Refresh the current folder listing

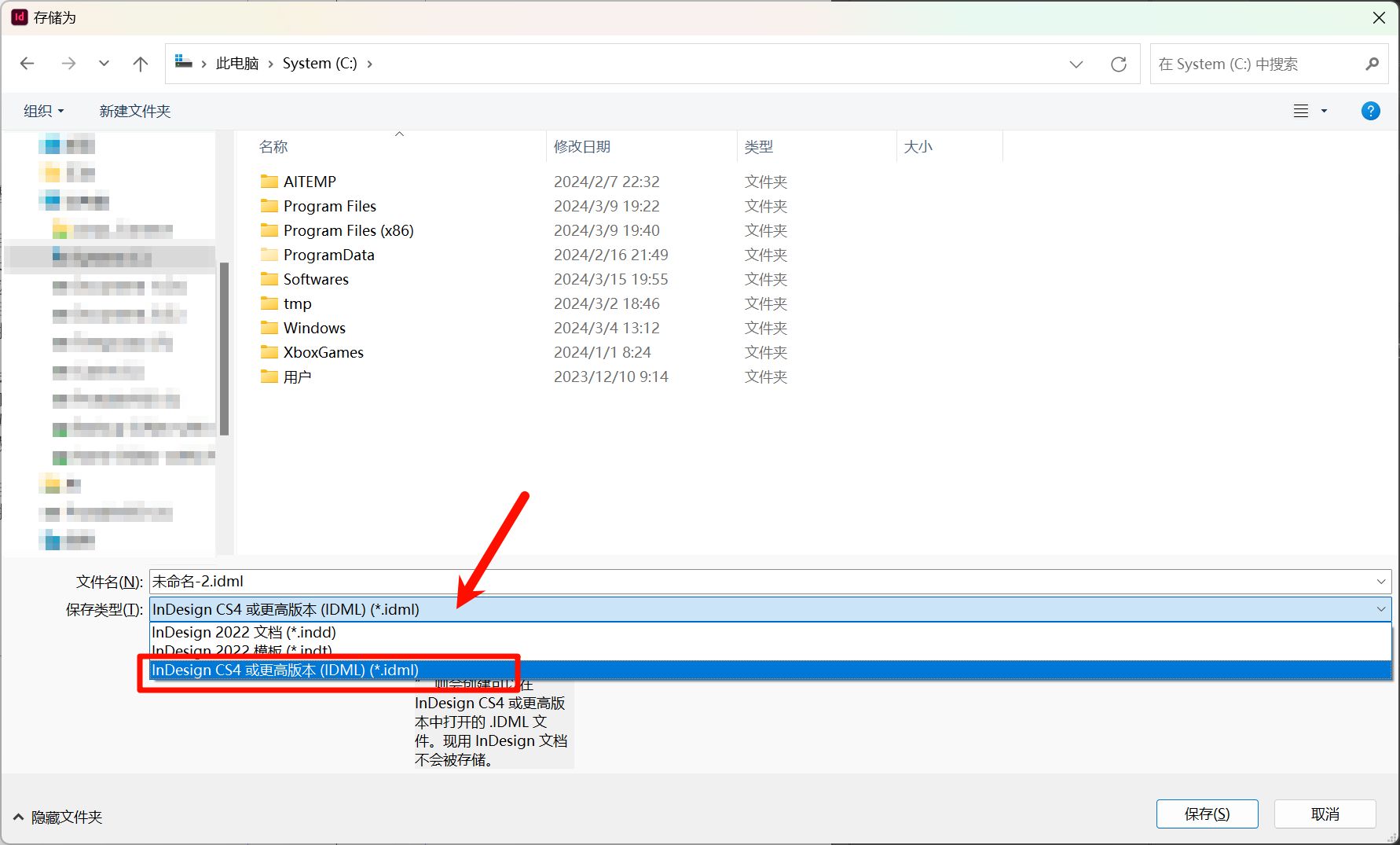click(1119, 64)
